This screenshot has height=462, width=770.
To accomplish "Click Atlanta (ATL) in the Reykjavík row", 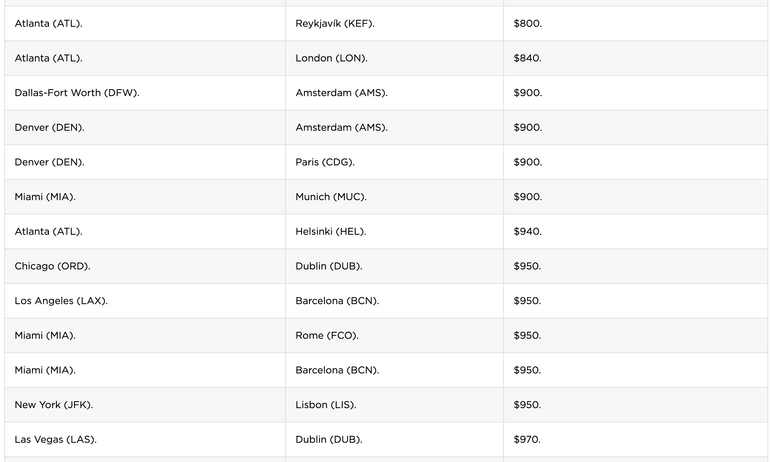I will (49, 23).
